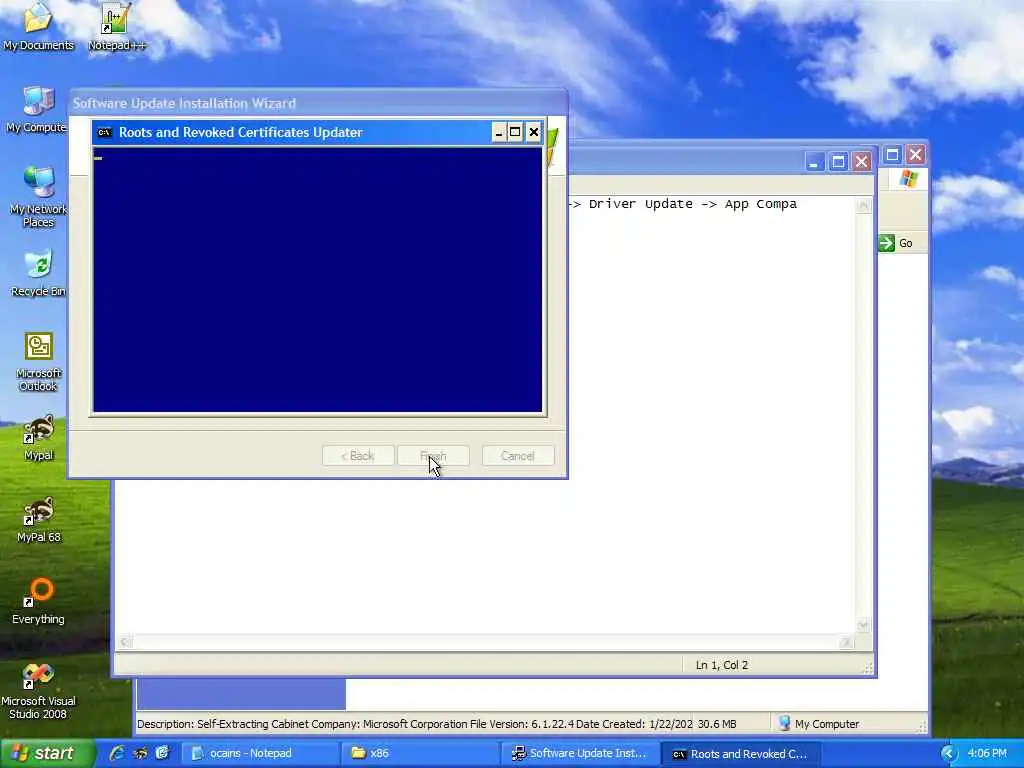Close the x86 Explorer window

(916, 155)
